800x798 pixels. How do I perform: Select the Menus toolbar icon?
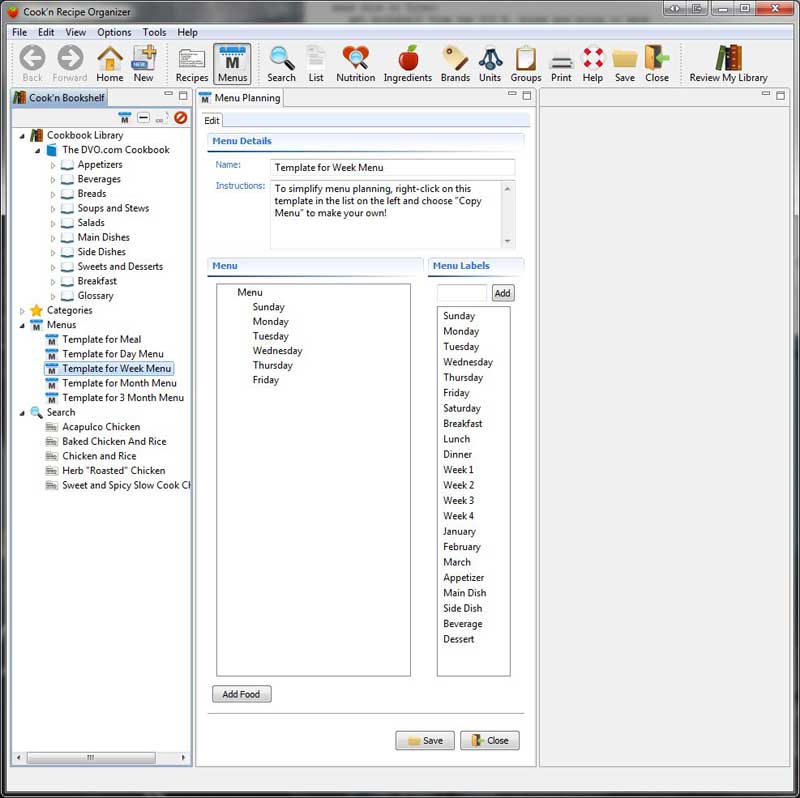232,64
